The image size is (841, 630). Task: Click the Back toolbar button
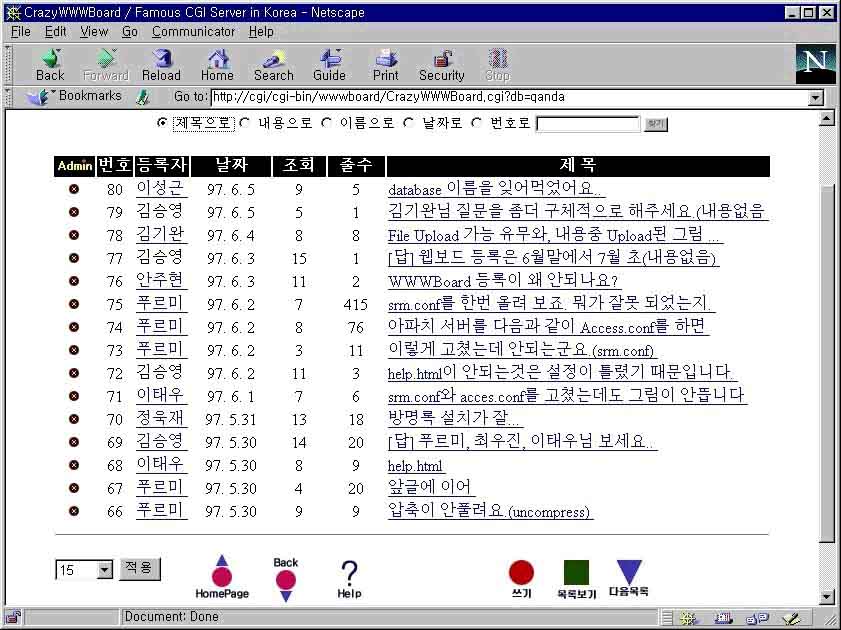coord(50,65)
